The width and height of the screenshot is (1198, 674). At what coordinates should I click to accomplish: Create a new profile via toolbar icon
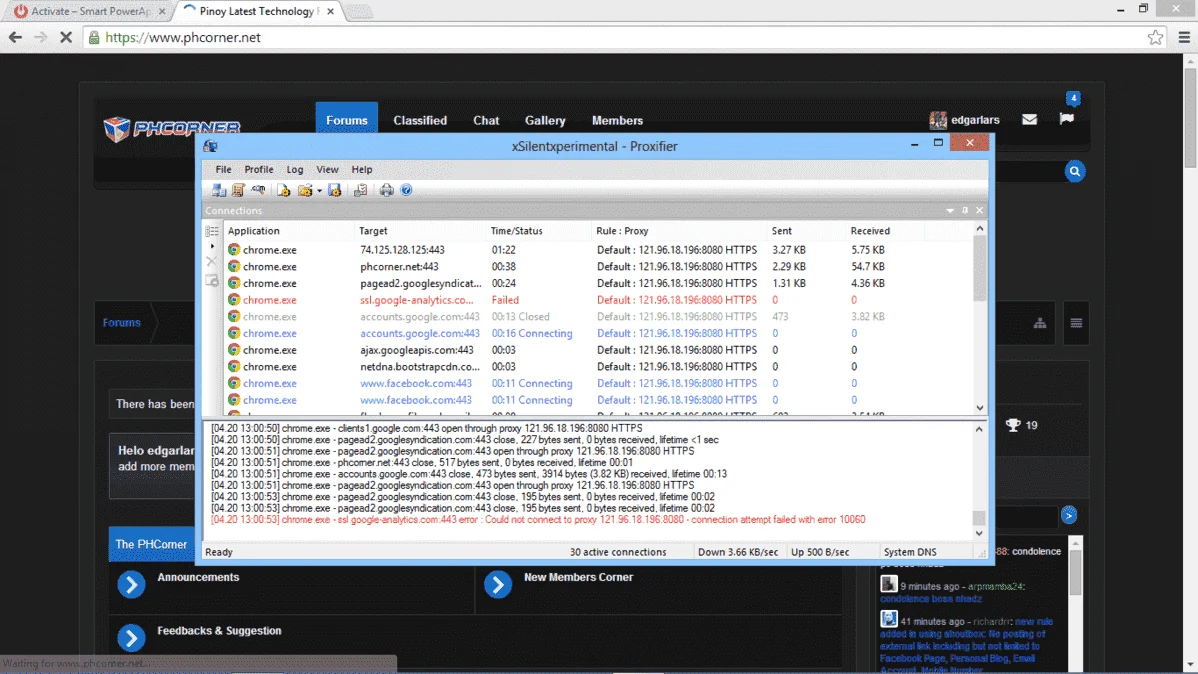(283, 190)
